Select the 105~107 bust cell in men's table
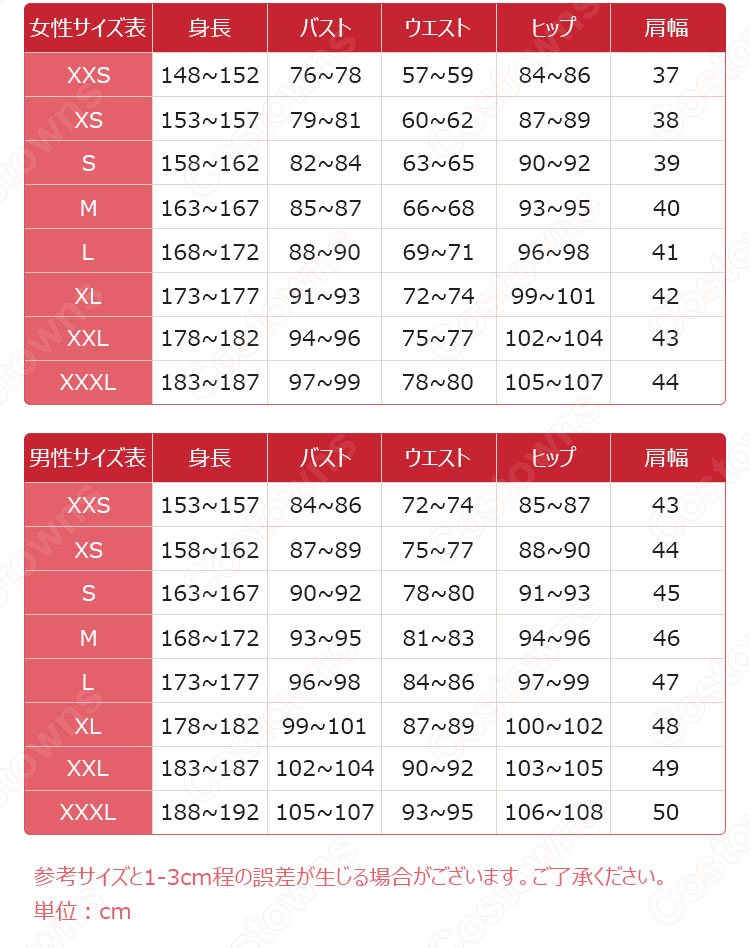 tap(325, 812)
